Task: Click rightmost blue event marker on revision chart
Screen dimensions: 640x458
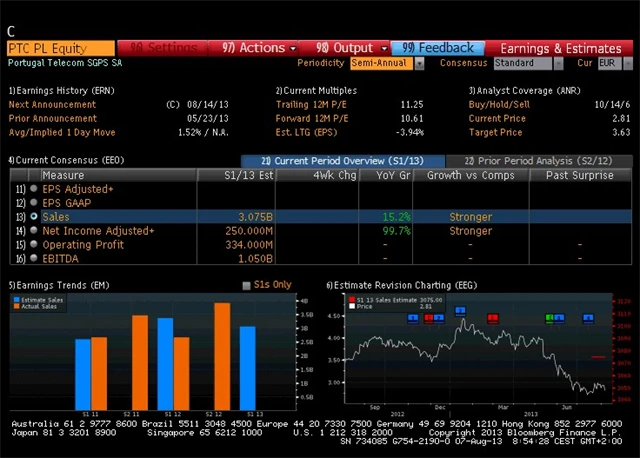Action: (x=588, y=318)
